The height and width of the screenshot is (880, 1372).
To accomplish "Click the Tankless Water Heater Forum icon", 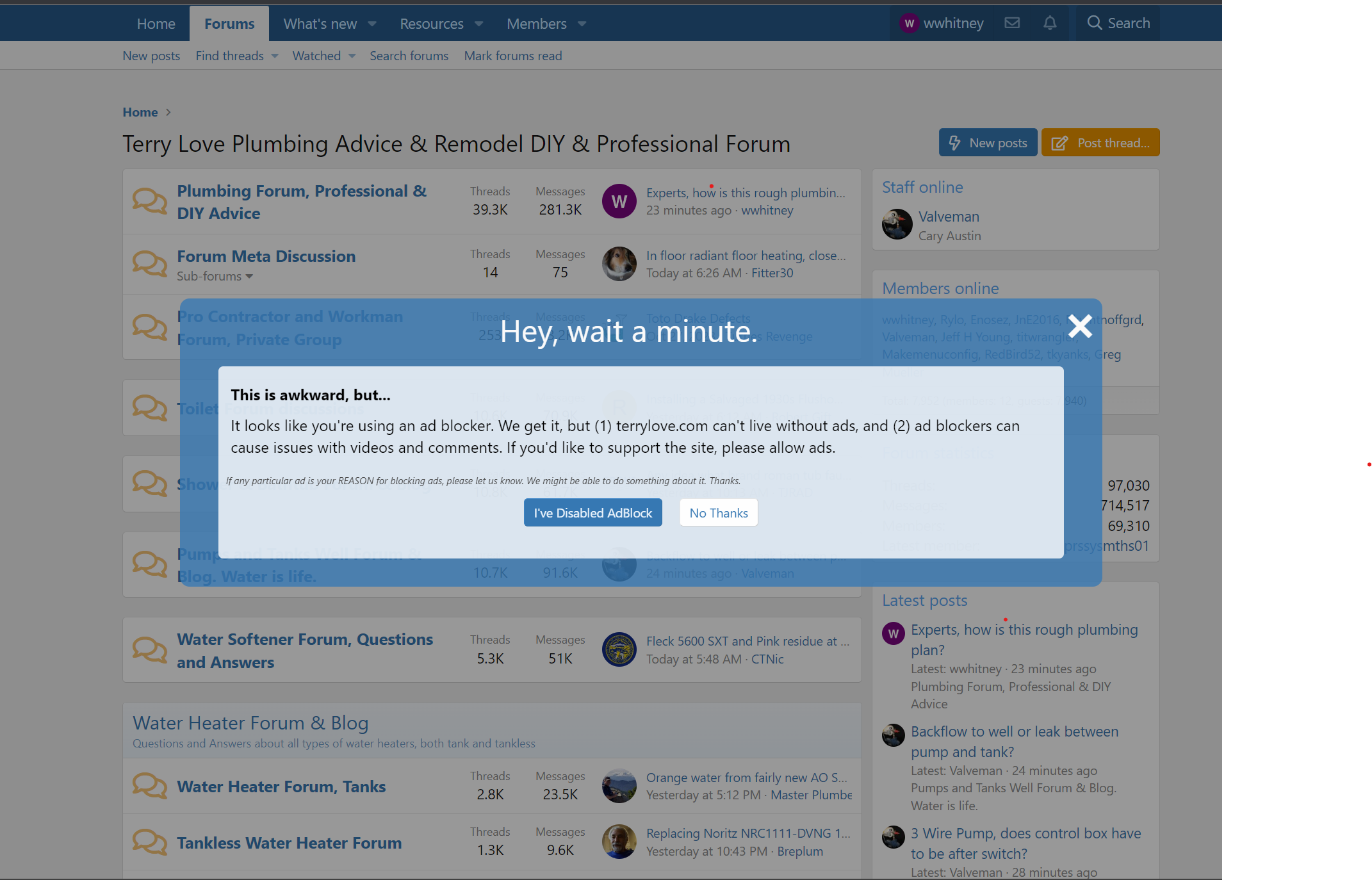I will point(149,842).
